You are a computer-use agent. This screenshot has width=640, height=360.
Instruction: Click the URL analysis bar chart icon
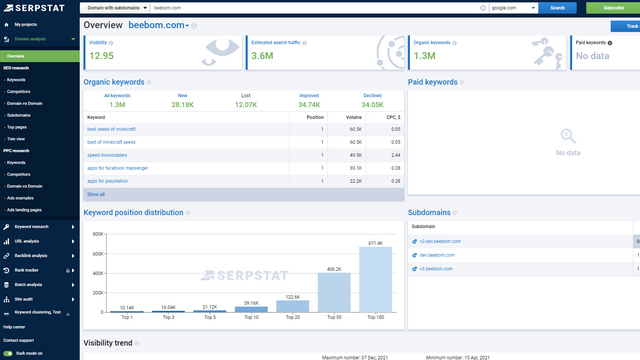(x=6, y=241)
